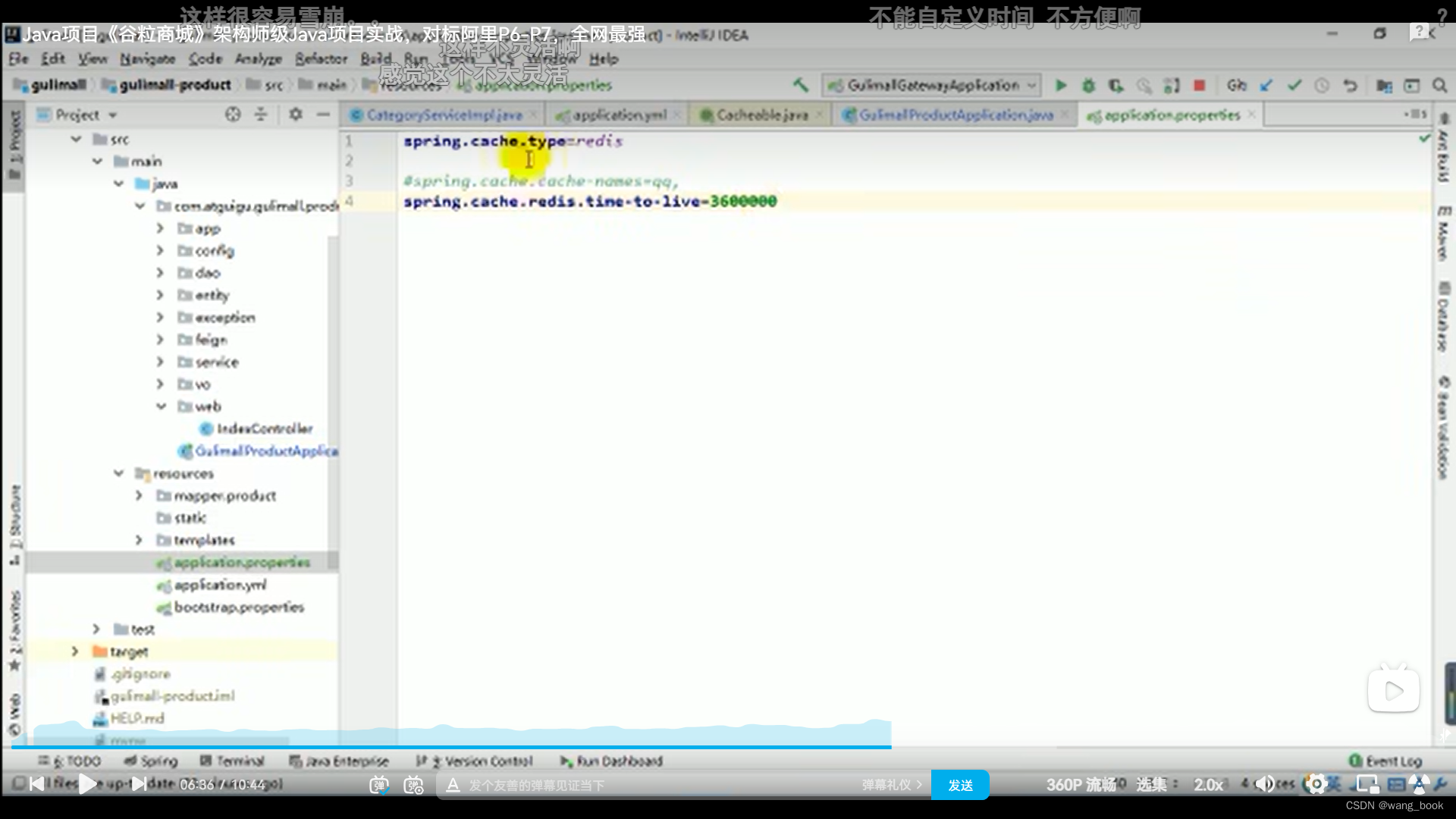This screenshot has width=1456, height=819.
Task: Collapse the java folder
Action: pyautogui.click(x=119, y=184)
